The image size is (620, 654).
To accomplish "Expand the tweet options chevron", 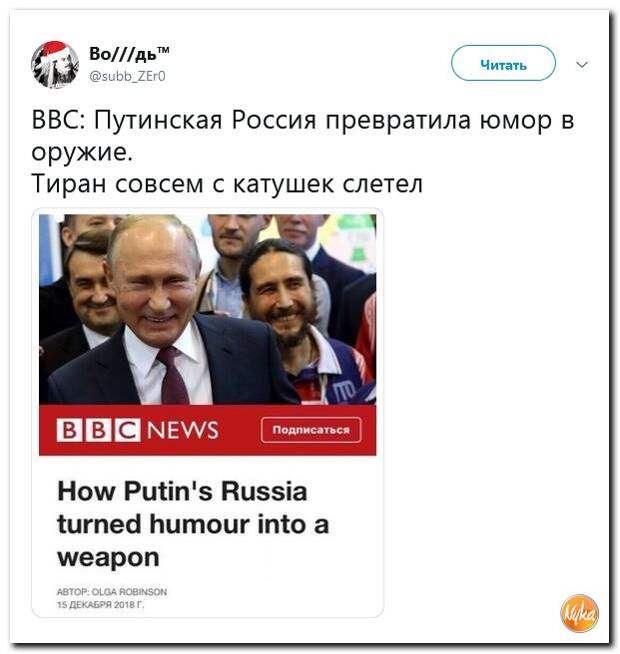I will click(x=582, y=65).
